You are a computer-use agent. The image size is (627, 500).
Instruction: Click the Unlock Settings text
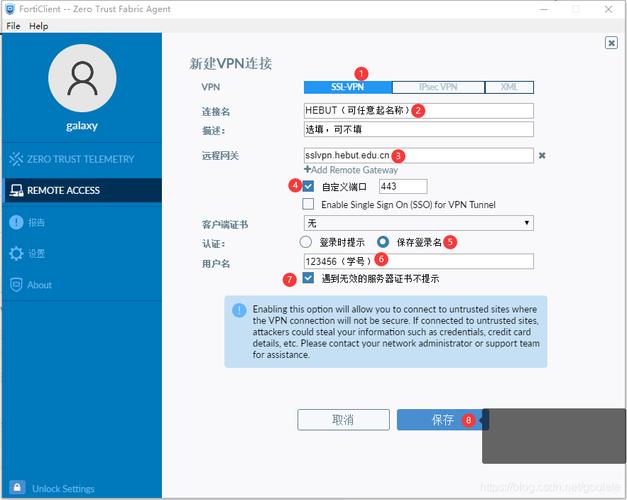(x=63, y=488)
